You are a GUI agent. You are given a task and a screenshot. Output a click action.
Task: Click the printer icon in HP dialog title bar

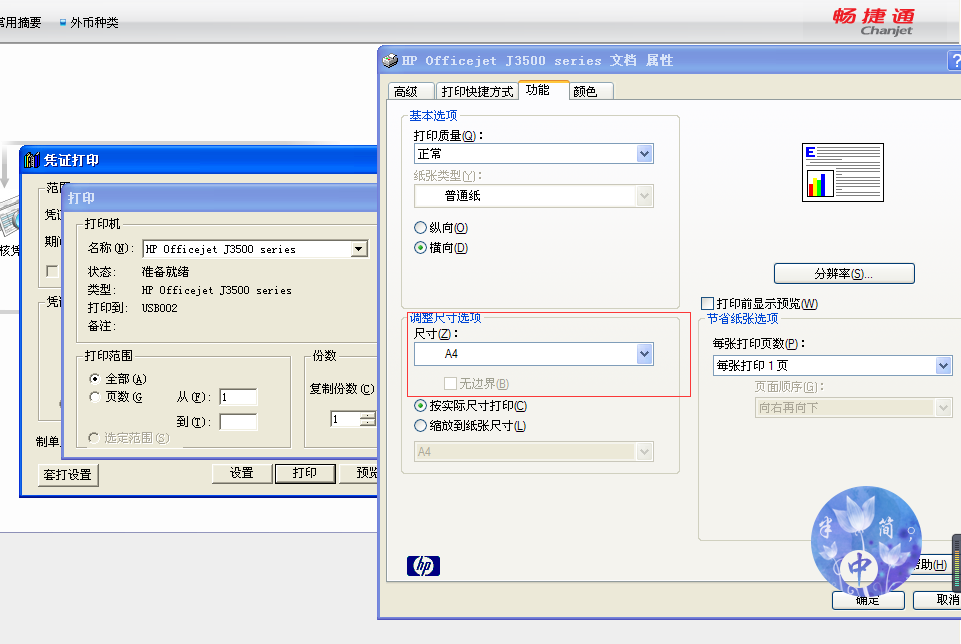(x=391, y=60)
